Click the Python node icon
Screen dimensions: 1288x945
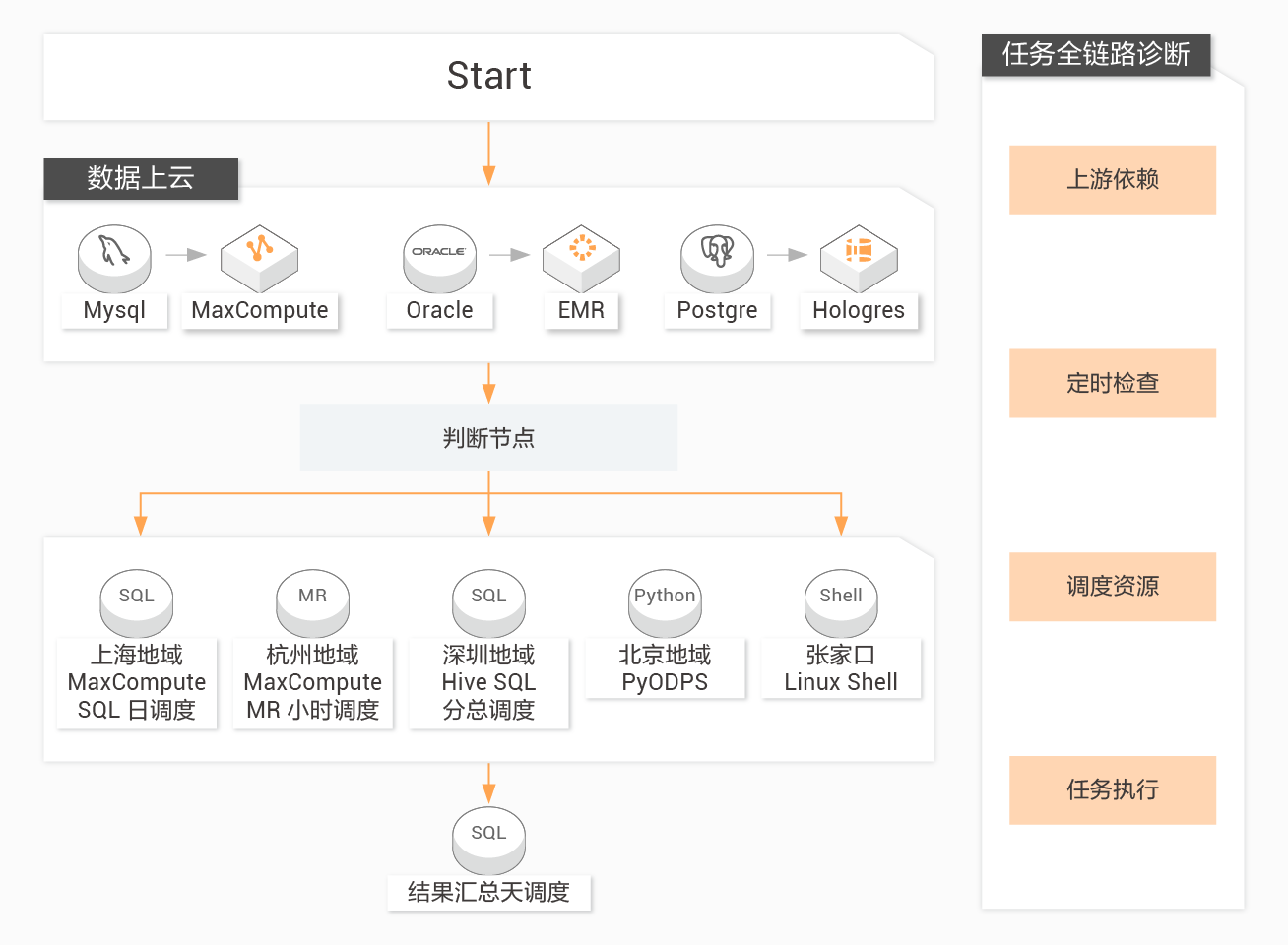[665, 601]
